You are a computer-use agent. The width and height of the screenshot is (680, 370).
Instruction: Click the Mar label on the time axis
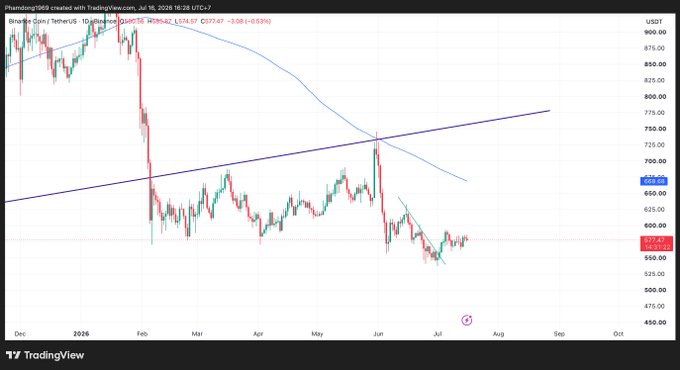point(197,334)
